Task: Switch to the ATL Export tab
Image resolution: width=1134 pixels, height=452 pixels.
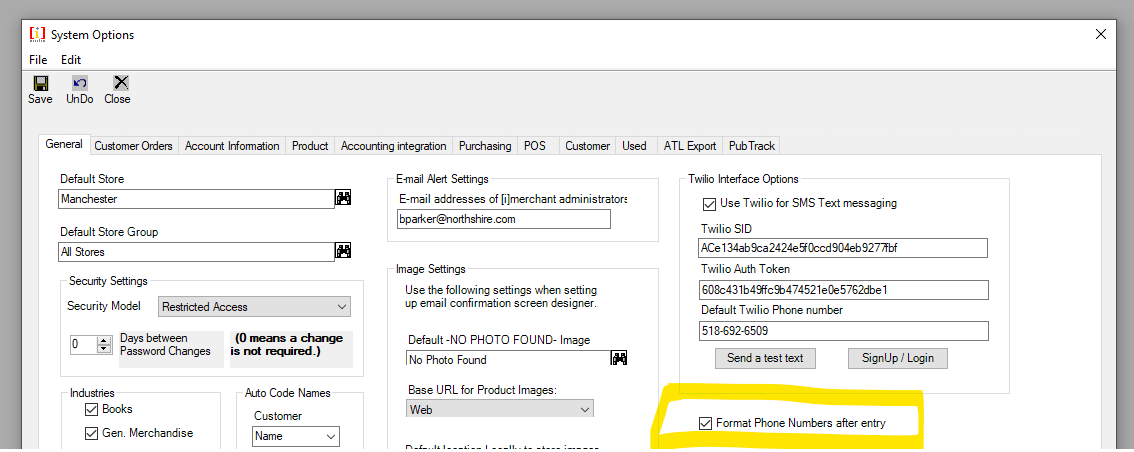Action: click(x=690, y=146)
